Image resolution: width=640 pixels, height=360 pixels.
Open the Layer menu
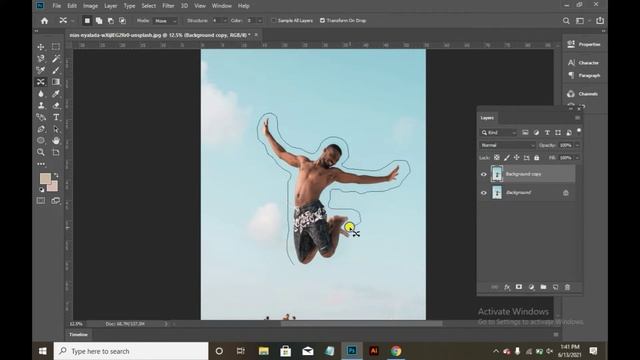(x=110, y=6)
